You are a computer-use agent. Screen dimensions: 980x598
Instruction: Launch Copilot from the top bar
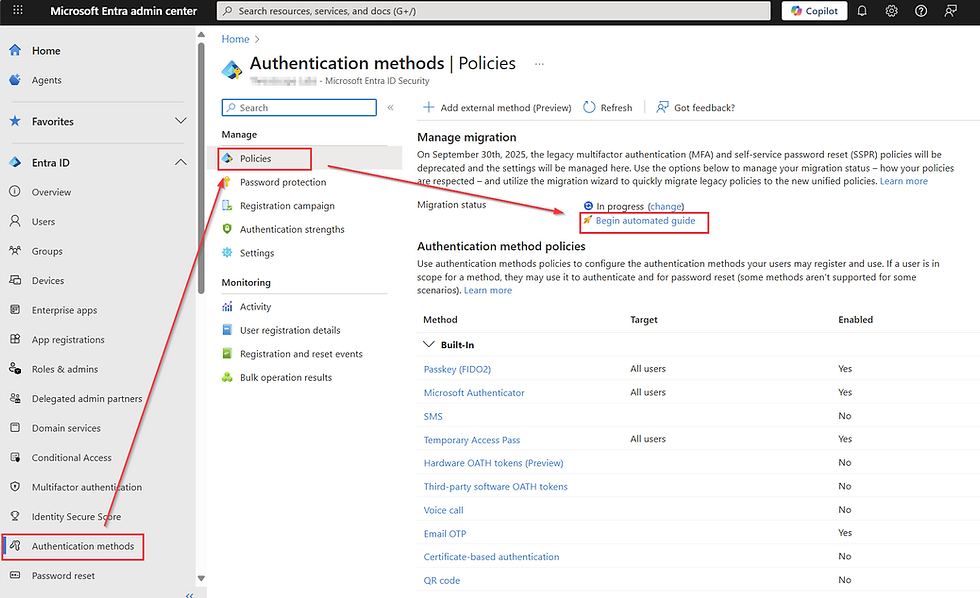click(813, 10)
